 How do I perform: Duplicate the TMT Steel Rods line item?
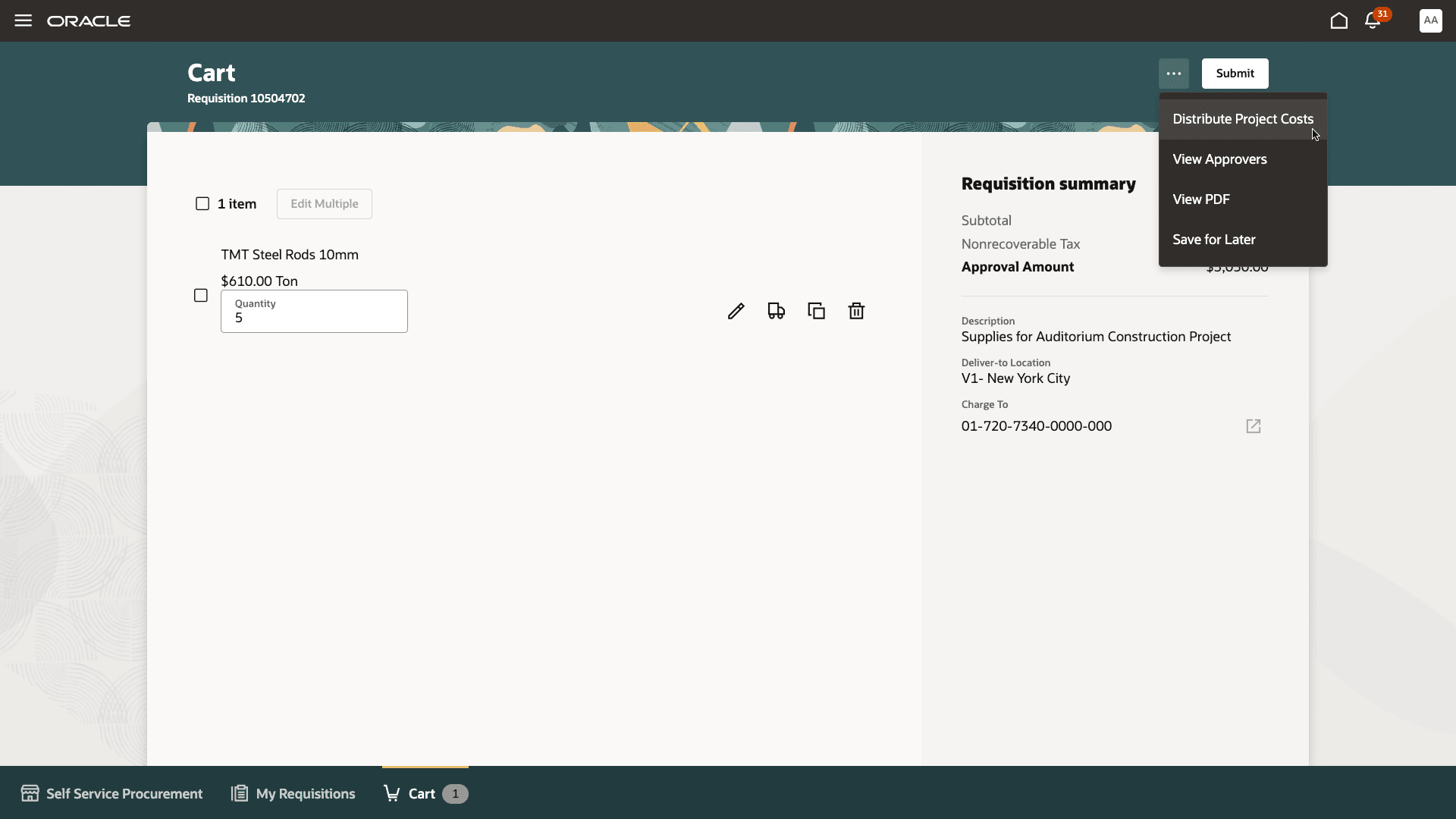tap(816, 311)
